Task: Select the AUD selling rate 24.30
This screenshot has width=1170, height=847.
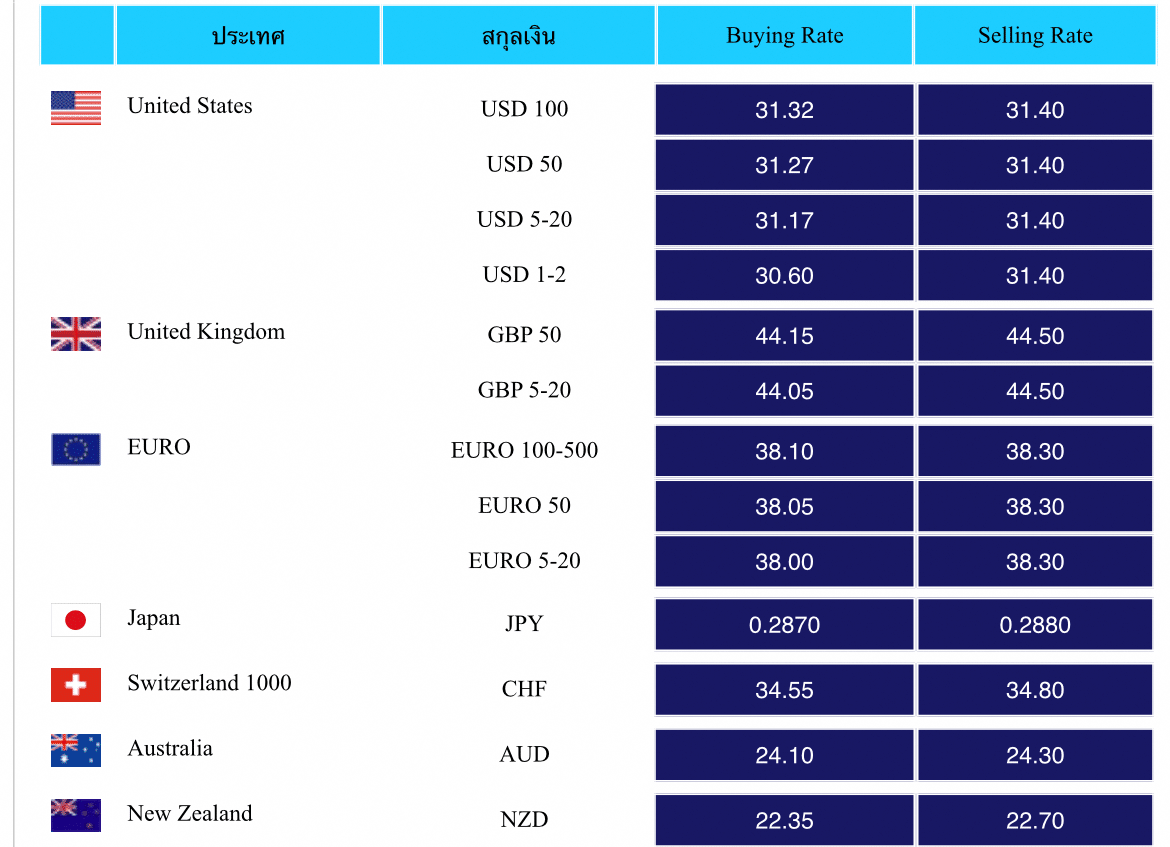Action: (1035, 755)
